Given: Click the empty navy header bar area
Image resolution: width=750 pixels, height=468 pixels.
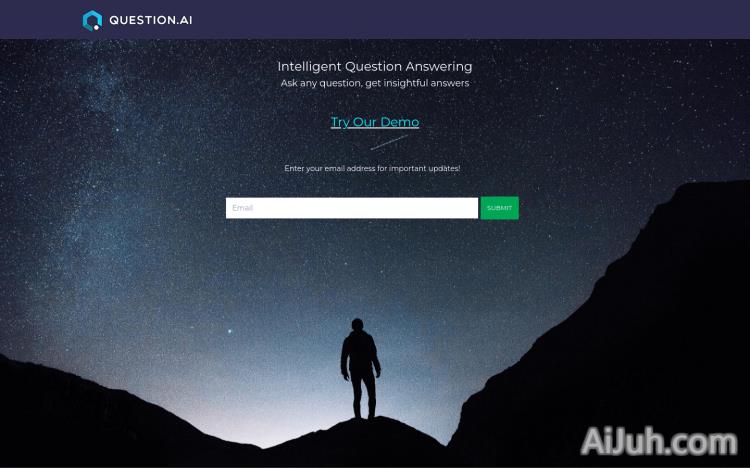Looking at the screenshot, I should tap(469, 20).
